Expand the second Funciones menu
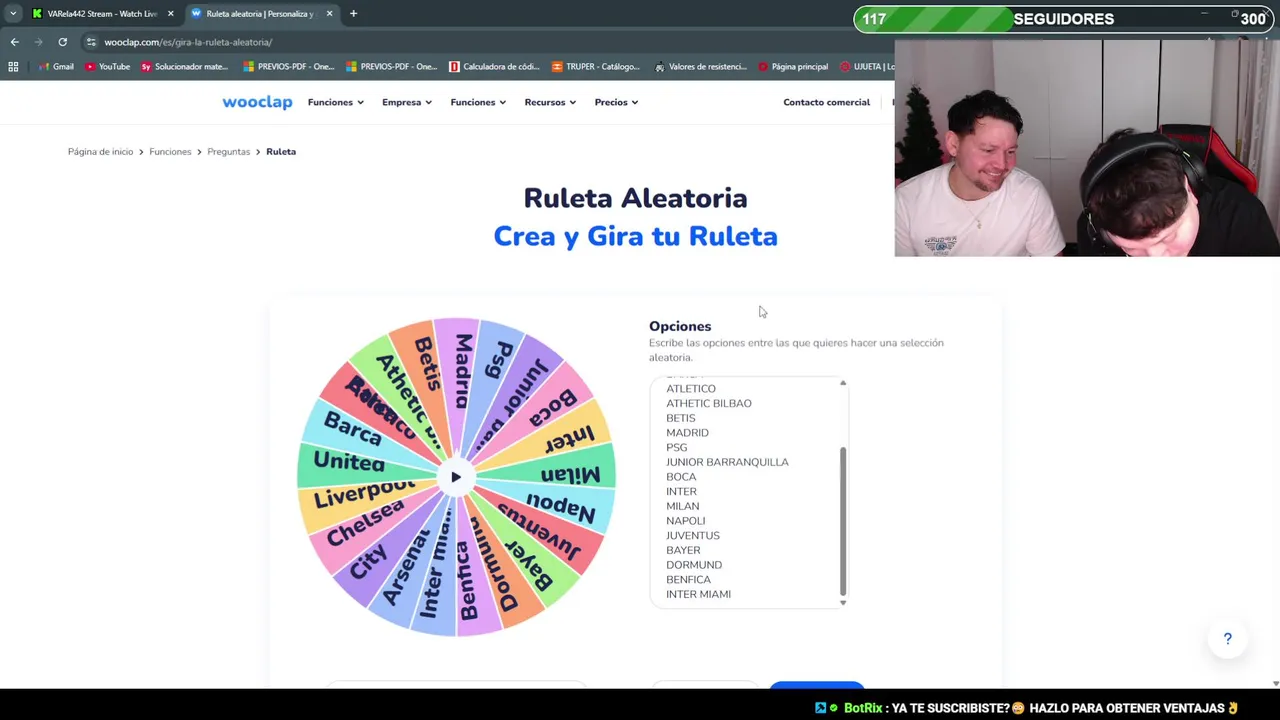This screenshot has width=1280, height=720. [x=478, y=102]
